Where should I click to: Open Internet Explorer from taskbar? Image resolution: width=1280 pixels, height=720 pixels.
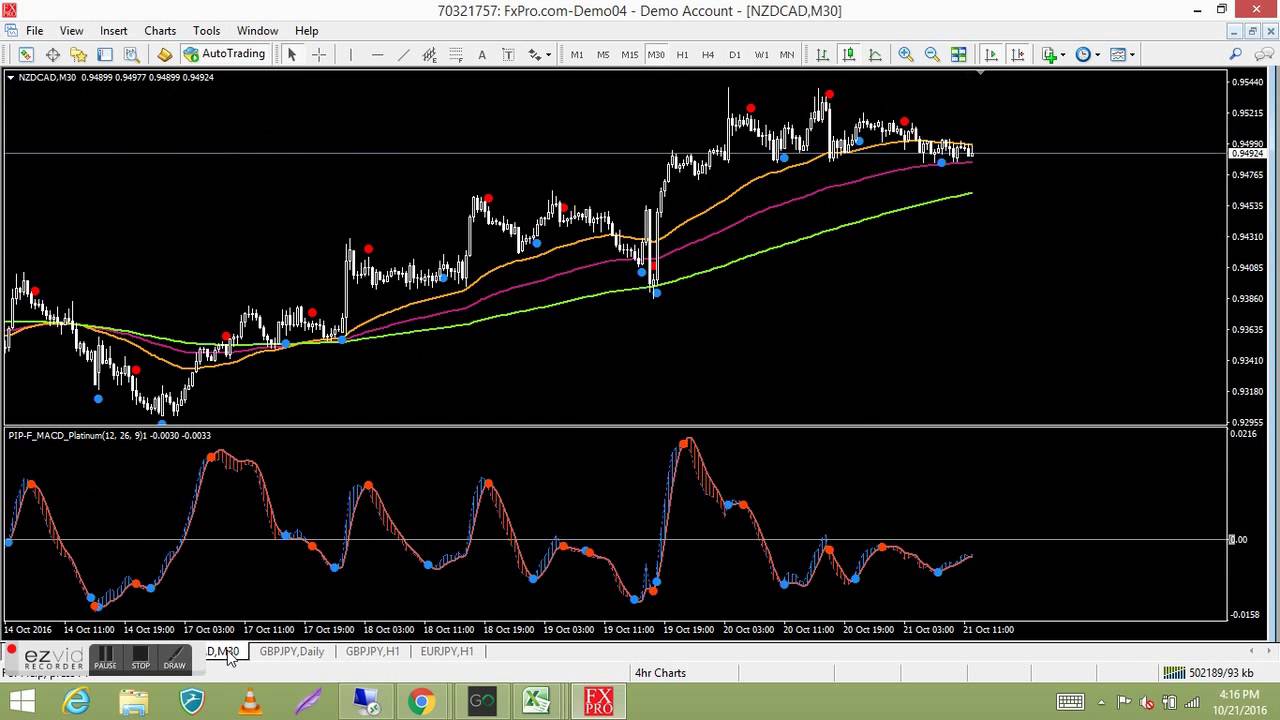77,702
